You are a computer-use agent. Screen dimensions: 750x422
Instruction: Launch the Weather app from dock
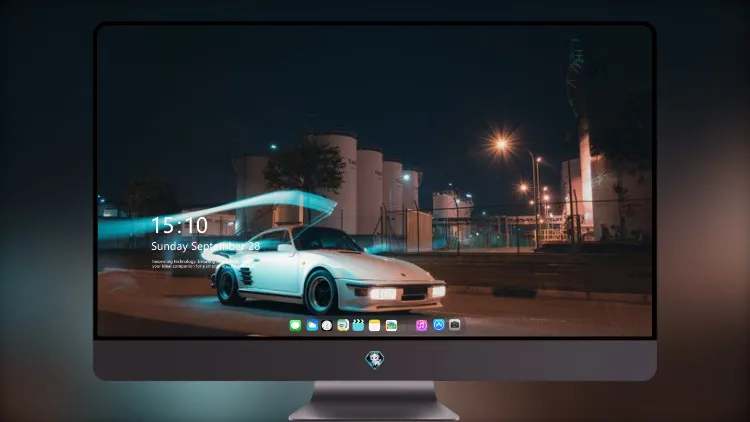tap(312, 326)
